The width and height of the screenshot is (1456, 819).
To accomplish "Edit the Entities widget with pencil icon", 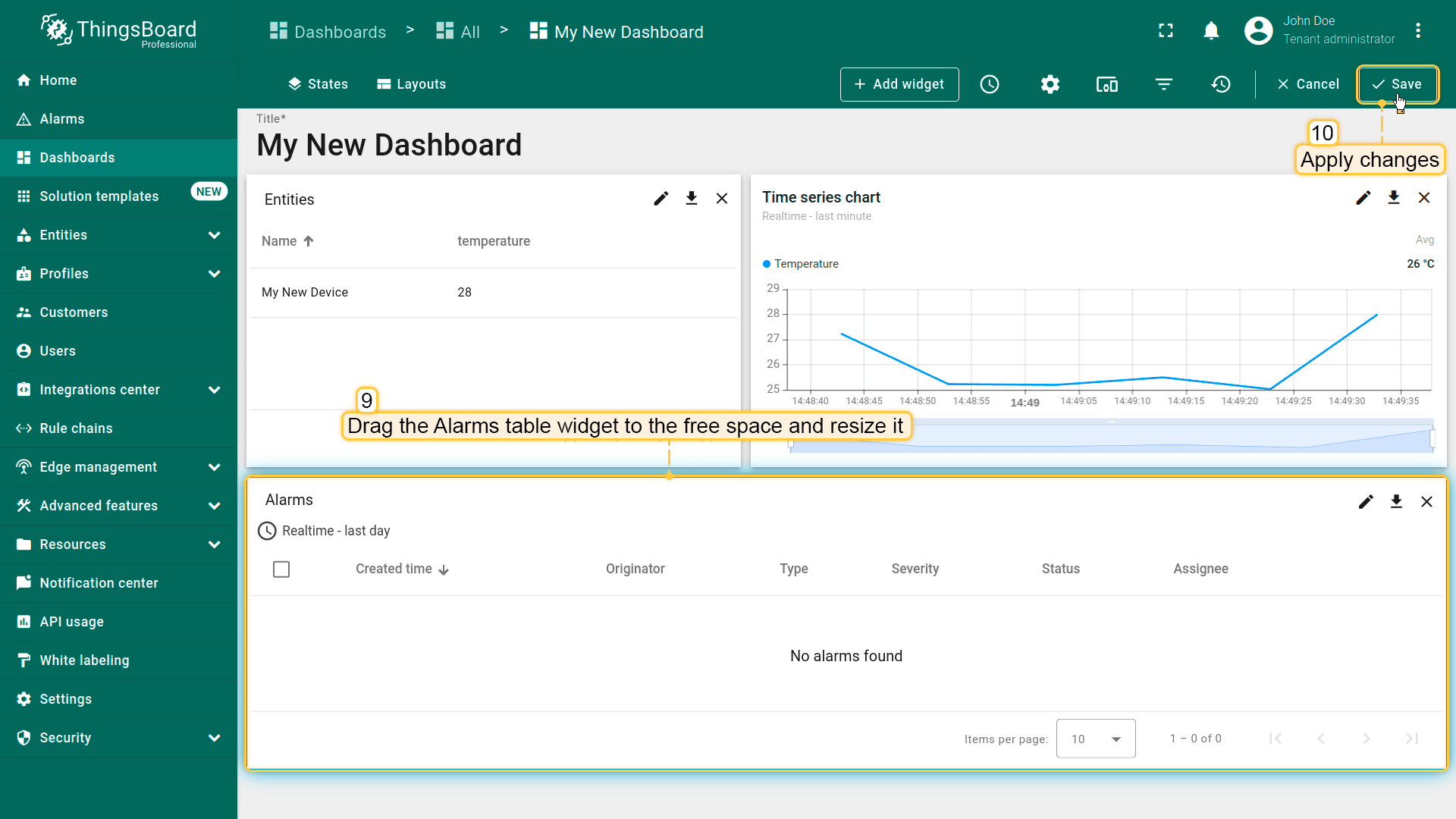I will (661, 199).
